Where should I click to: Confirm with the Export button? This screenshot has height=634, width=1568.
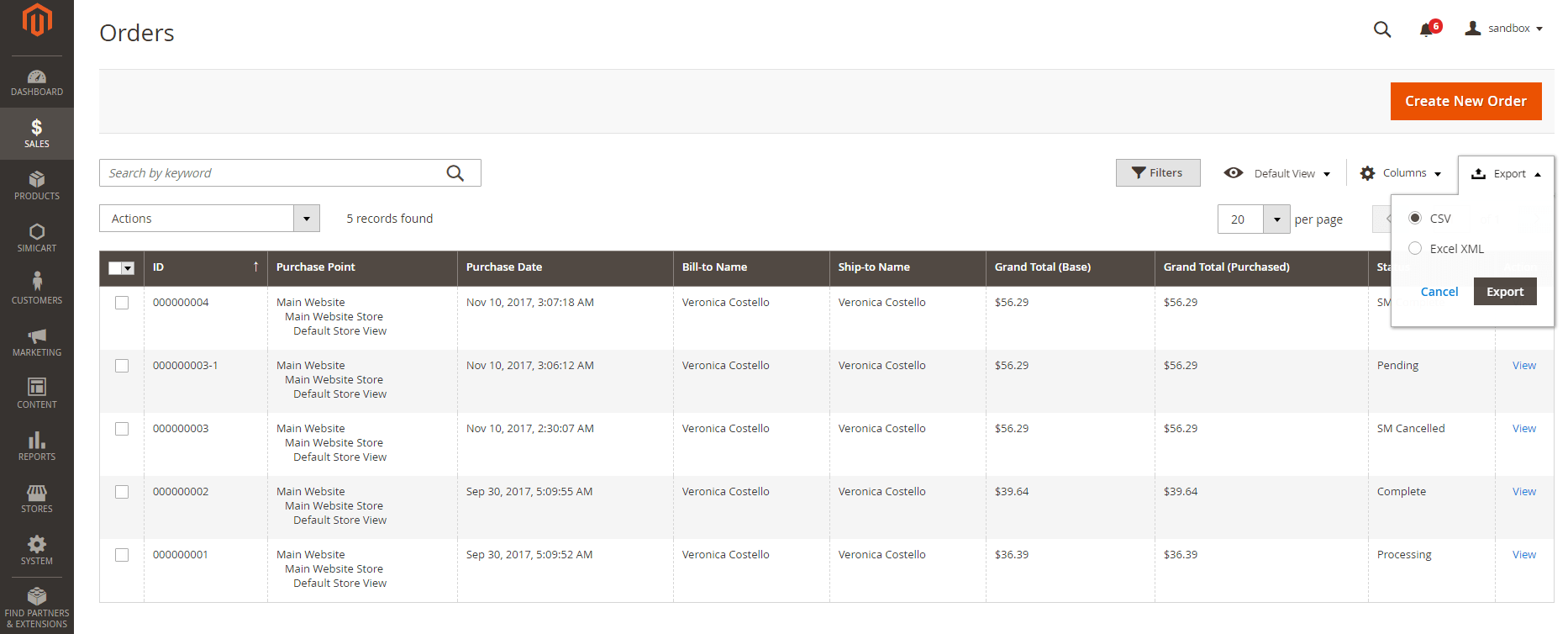click(1505, 292)
